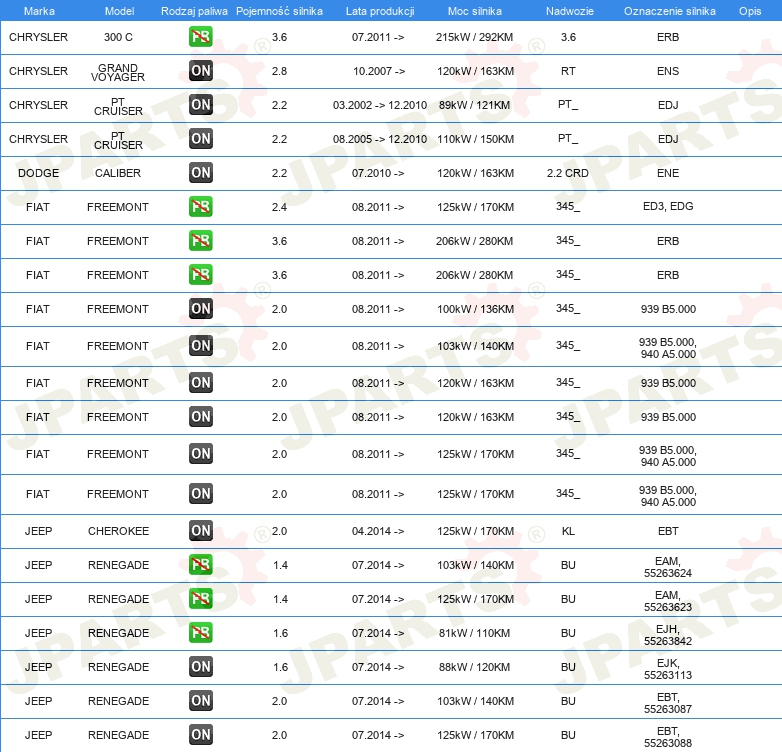
Task: Click the ED3, EDG engine code cell
Action: pyautogui.click(x=667, y=207)
